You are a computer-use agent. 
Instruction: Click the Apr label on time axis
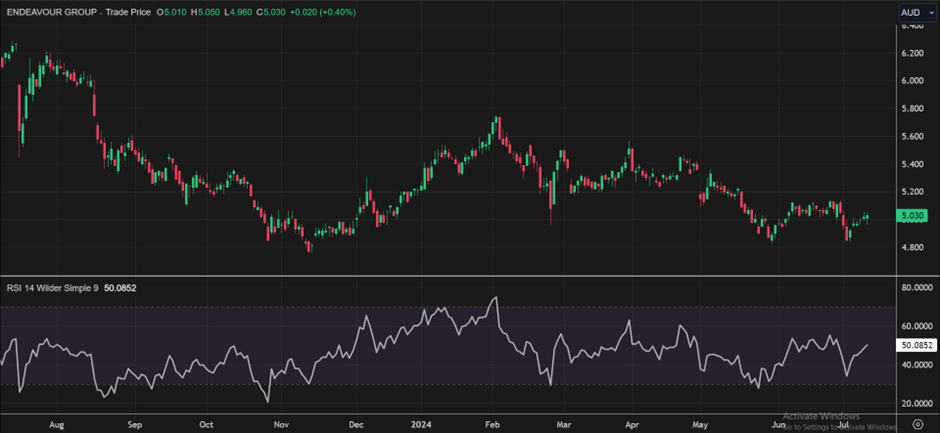coord(633,424)
